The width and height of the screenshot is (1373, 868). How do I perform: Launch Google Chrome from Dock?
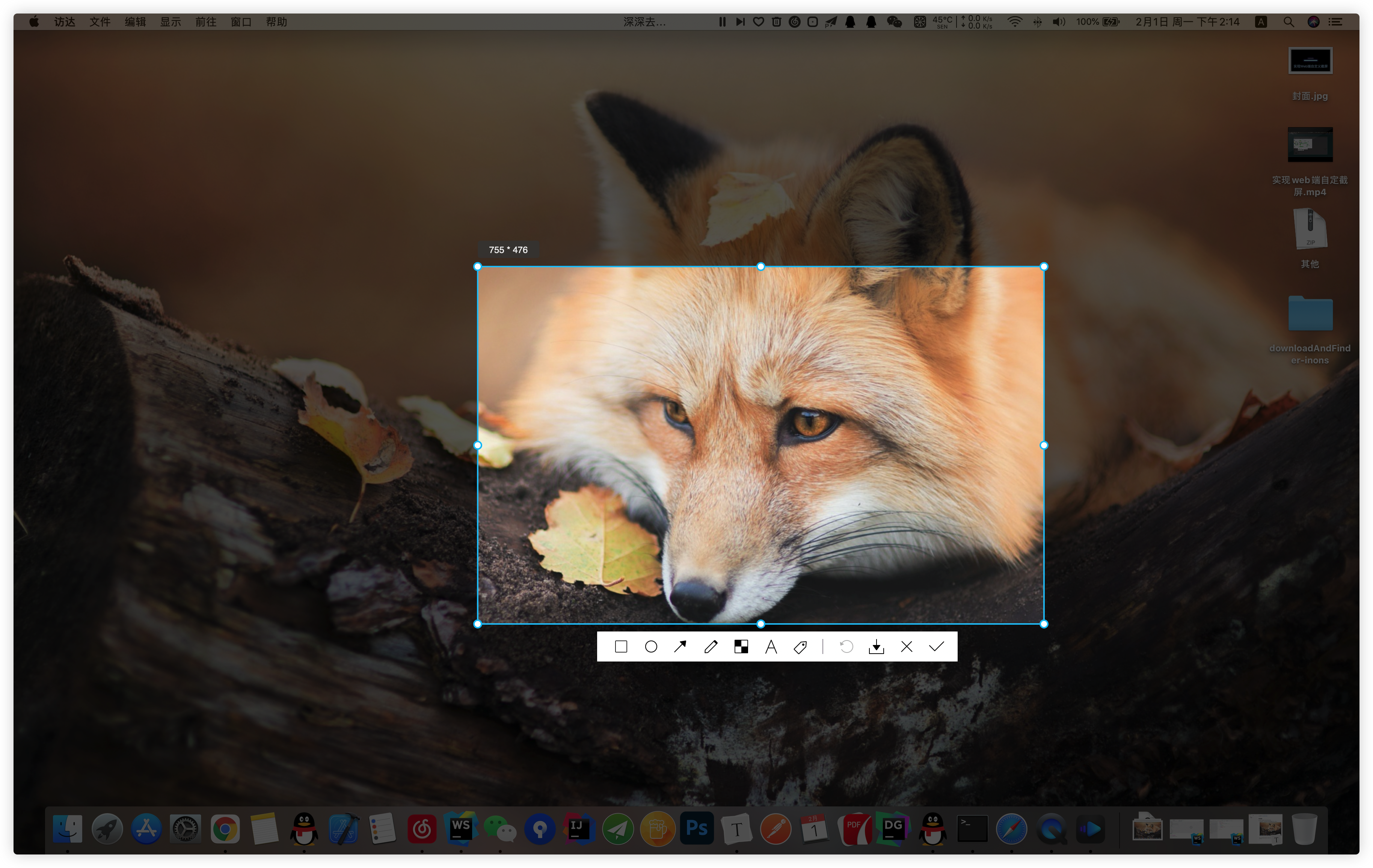(225, 829)
